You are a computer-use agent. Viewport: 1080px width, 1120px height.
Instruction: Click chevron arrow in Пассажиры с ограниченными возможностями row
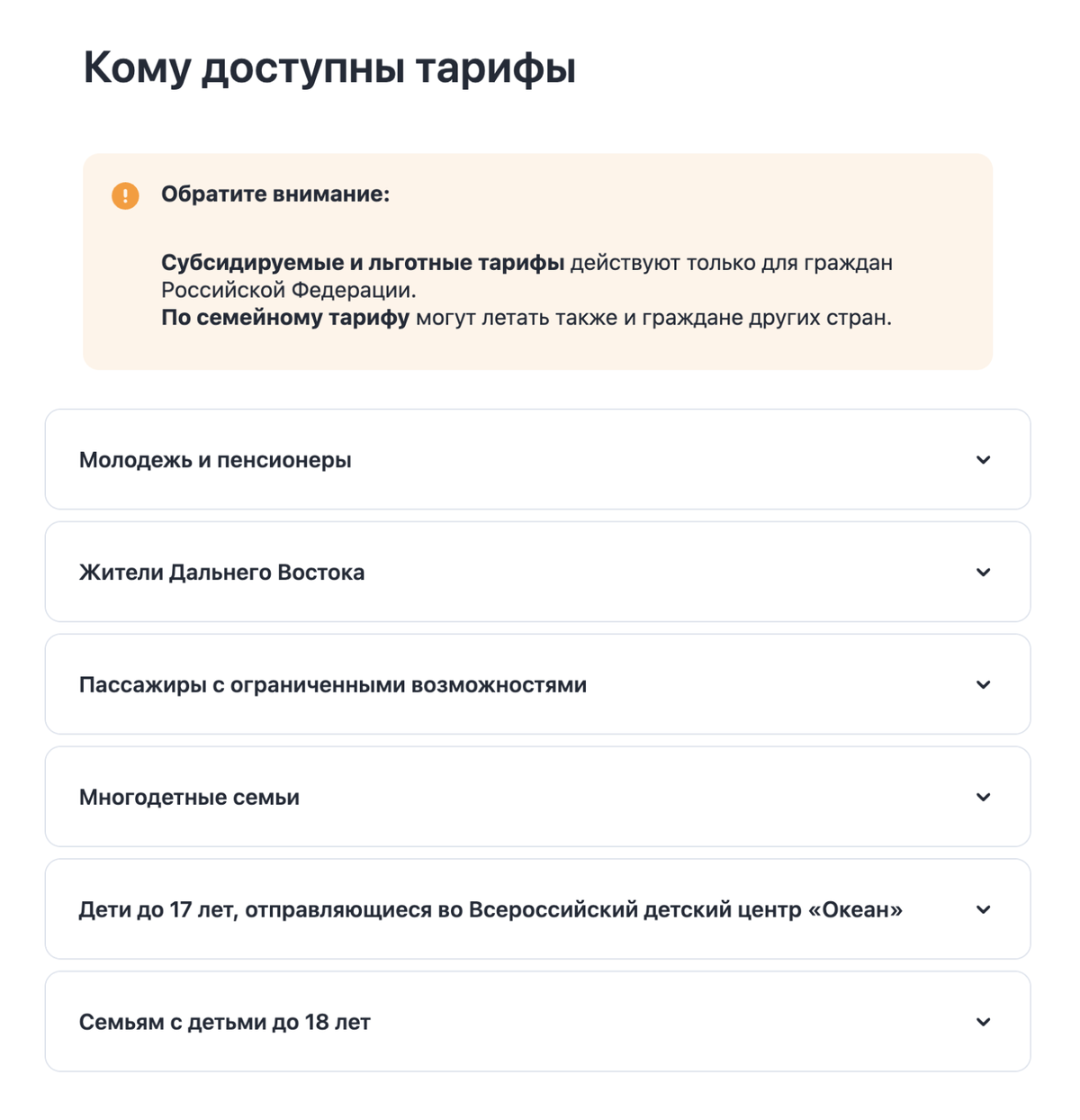984,685
